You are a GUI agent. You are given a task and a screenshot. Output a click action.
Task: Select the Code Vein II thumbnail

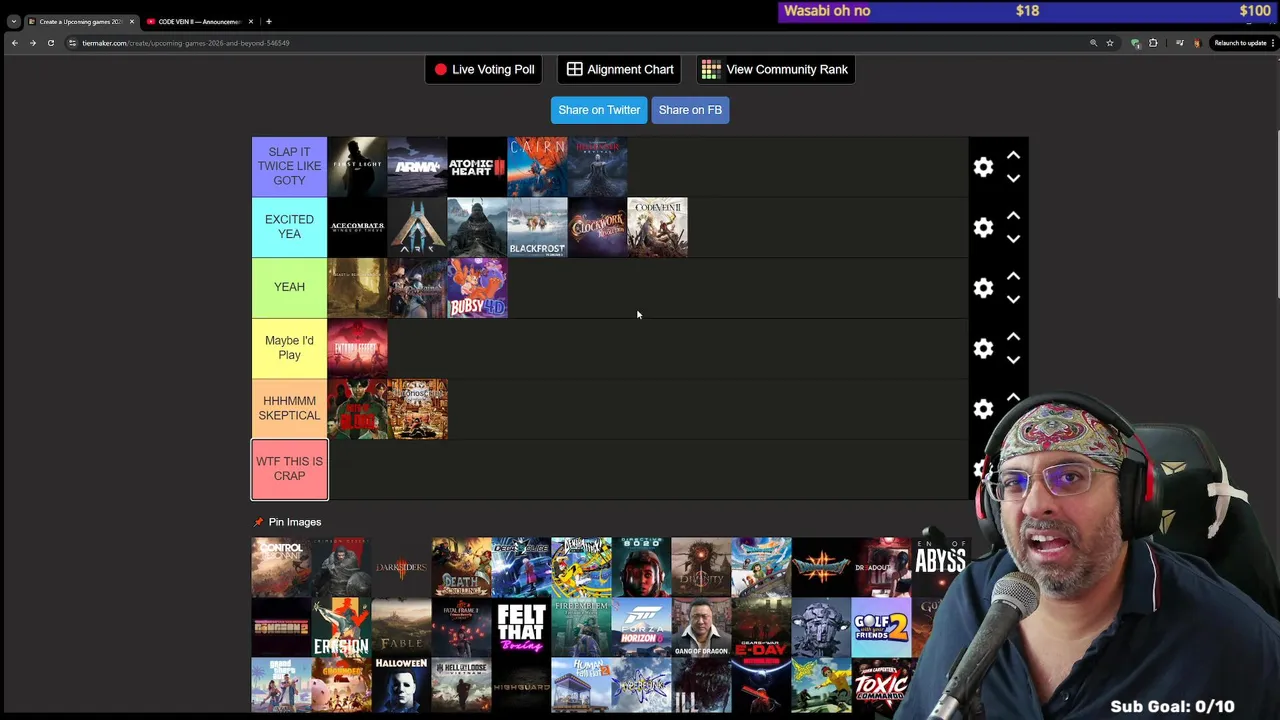(x=657, y=227)
